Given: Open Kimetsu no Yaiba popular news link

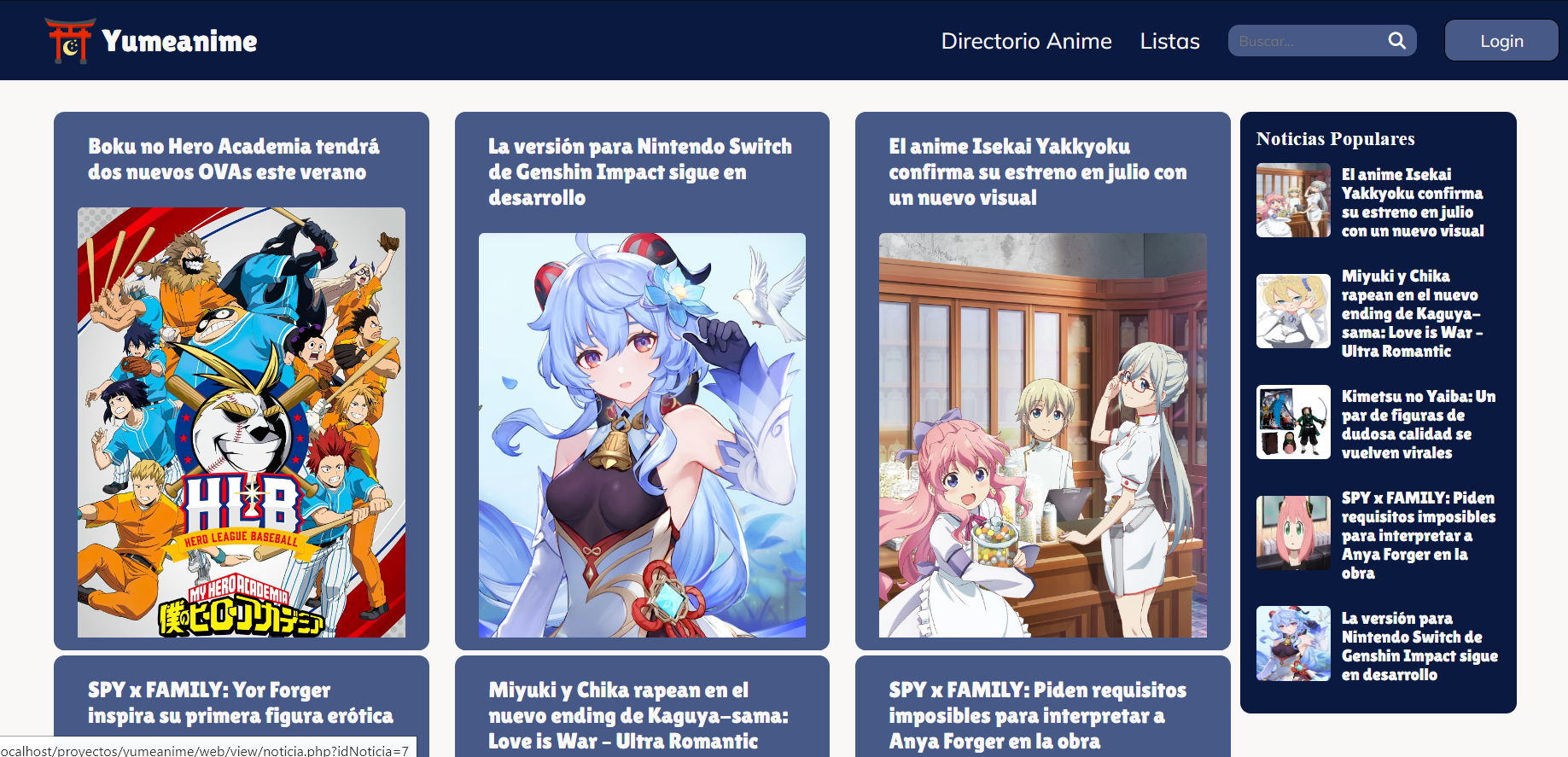Looking at the screenshot, I should coord(1418,424).
